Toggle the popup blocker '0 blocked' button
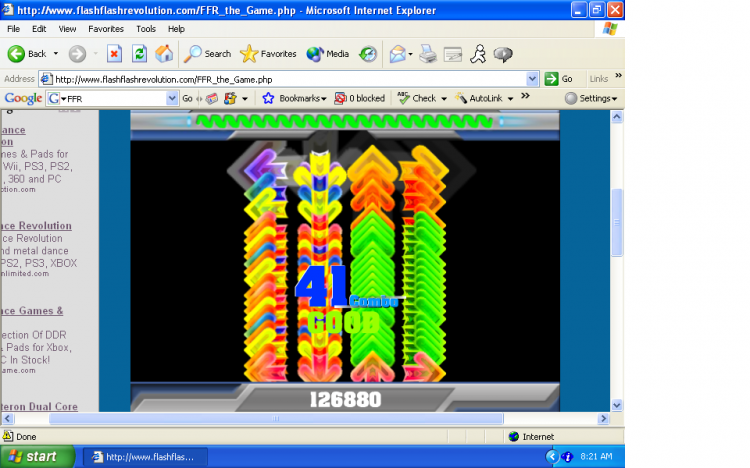The height and width of the screenshot is (468, 750). click(359, 98)
